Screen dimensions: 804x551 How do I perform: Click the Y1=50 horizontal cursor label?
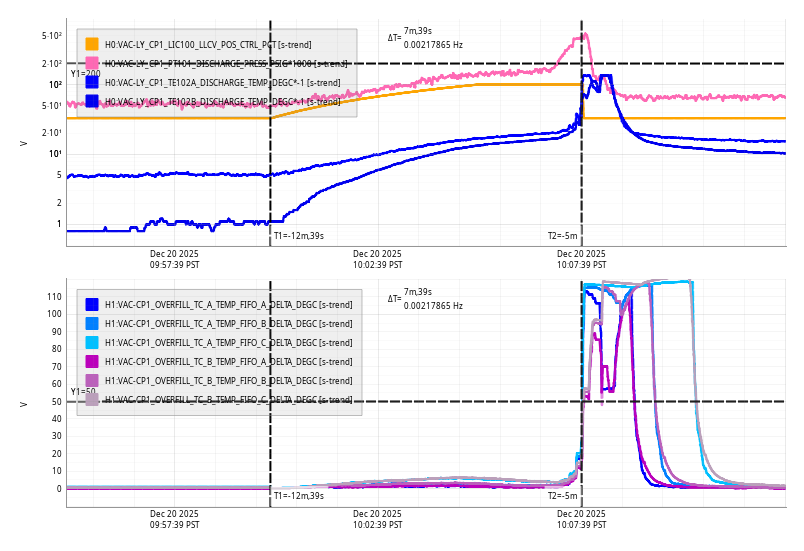[83, 392]
